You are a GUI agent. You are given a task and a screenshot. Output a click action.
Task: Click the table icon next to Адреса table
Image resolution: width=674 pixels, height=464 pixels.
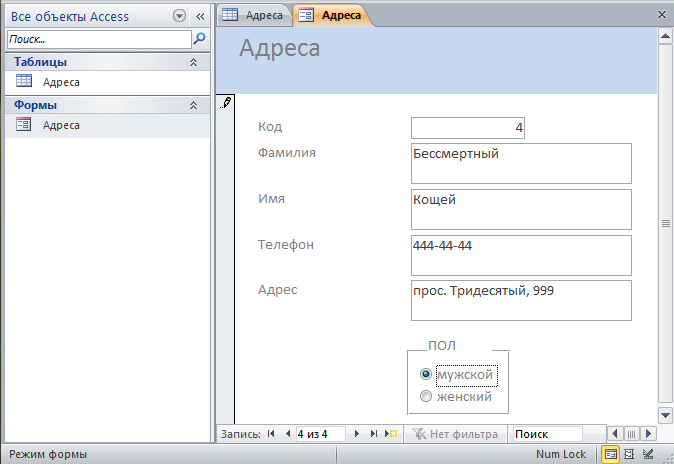[x=24, y=80]
